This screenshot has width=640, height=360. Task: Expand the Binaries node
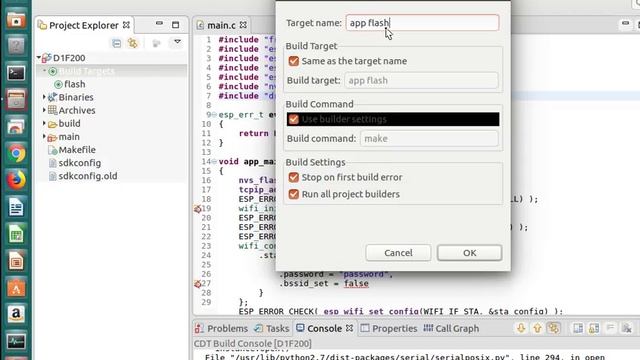(x=44, y=97)
